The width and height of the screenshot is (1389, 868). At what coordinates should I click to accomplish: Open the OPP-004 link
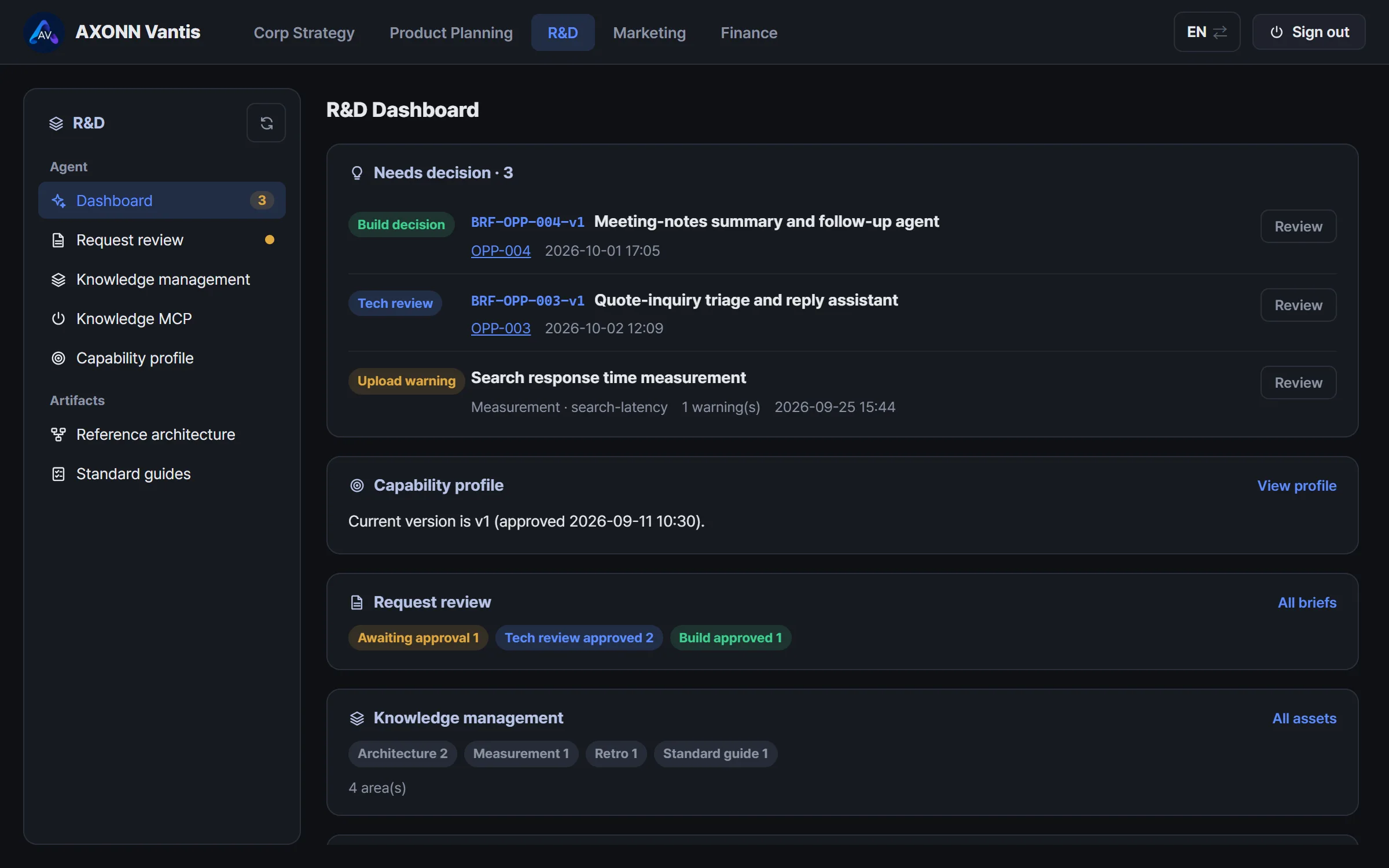[x=501, y=251]
